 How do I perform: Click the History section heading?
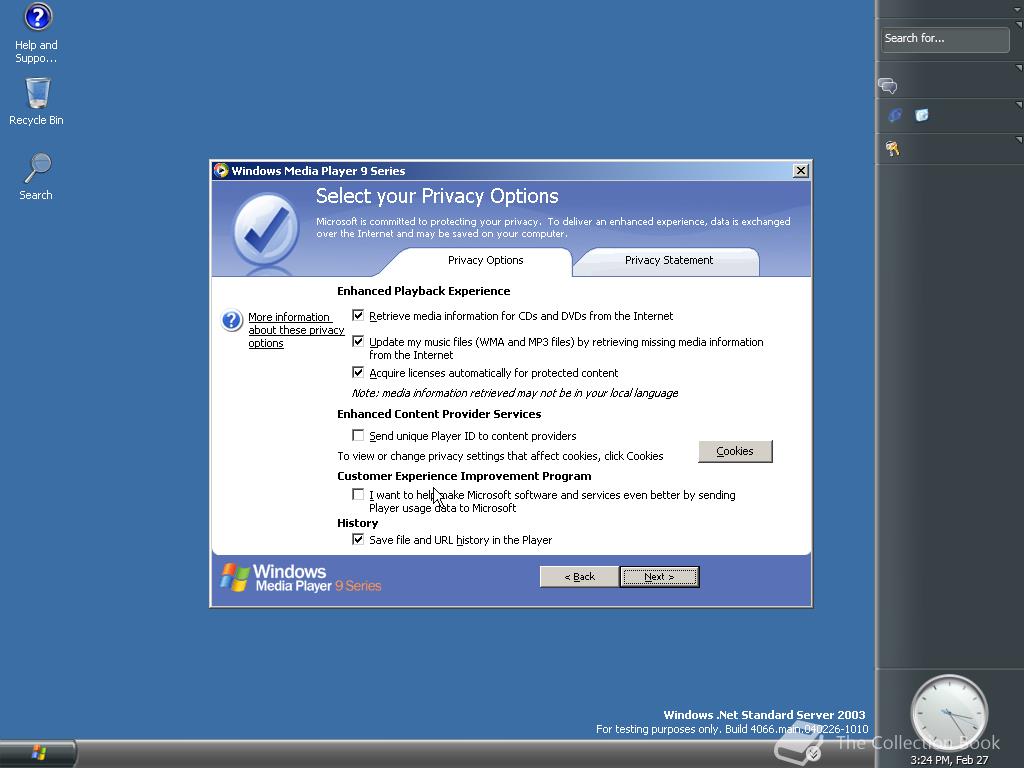pos(357,523)
